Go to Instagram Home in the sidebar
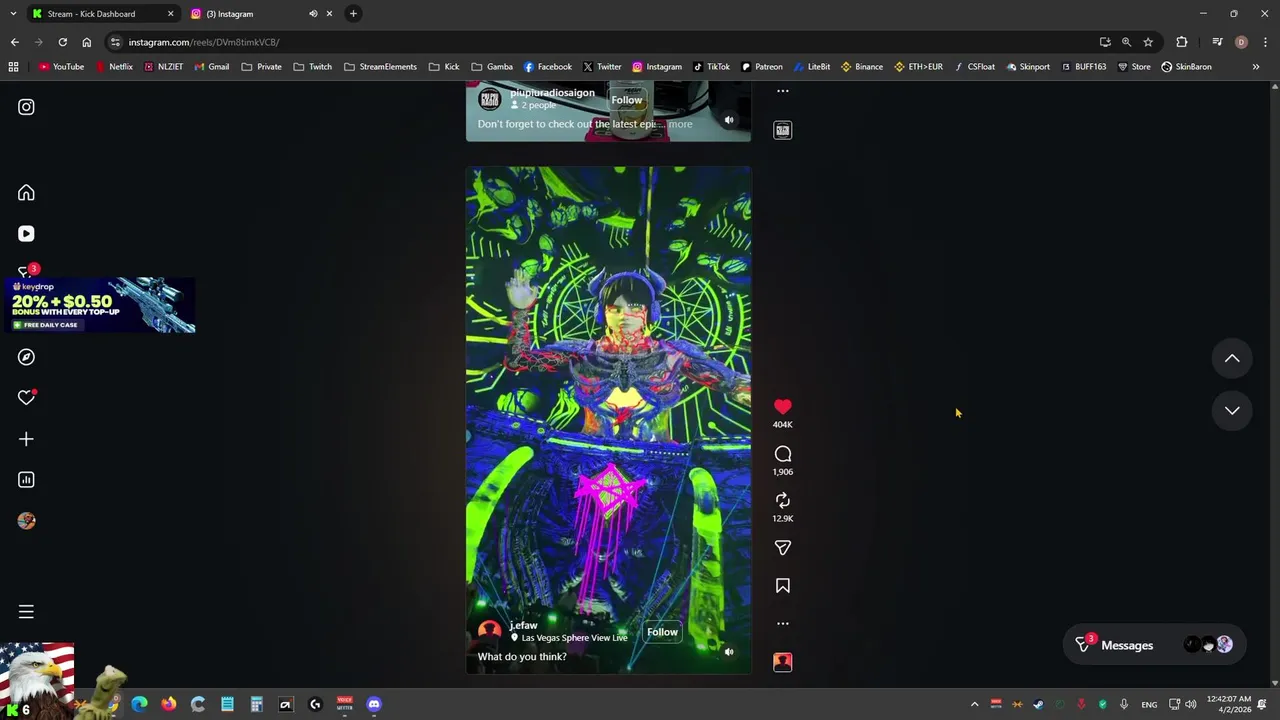Screen dimensions: 1280x720 [x=26, y=193]
